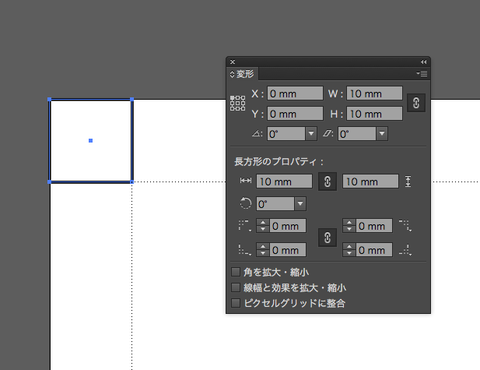The width and height of the screenshot is (480, 370).
Task: Click the square's bottom-left anchor handle
Action: 49,182
